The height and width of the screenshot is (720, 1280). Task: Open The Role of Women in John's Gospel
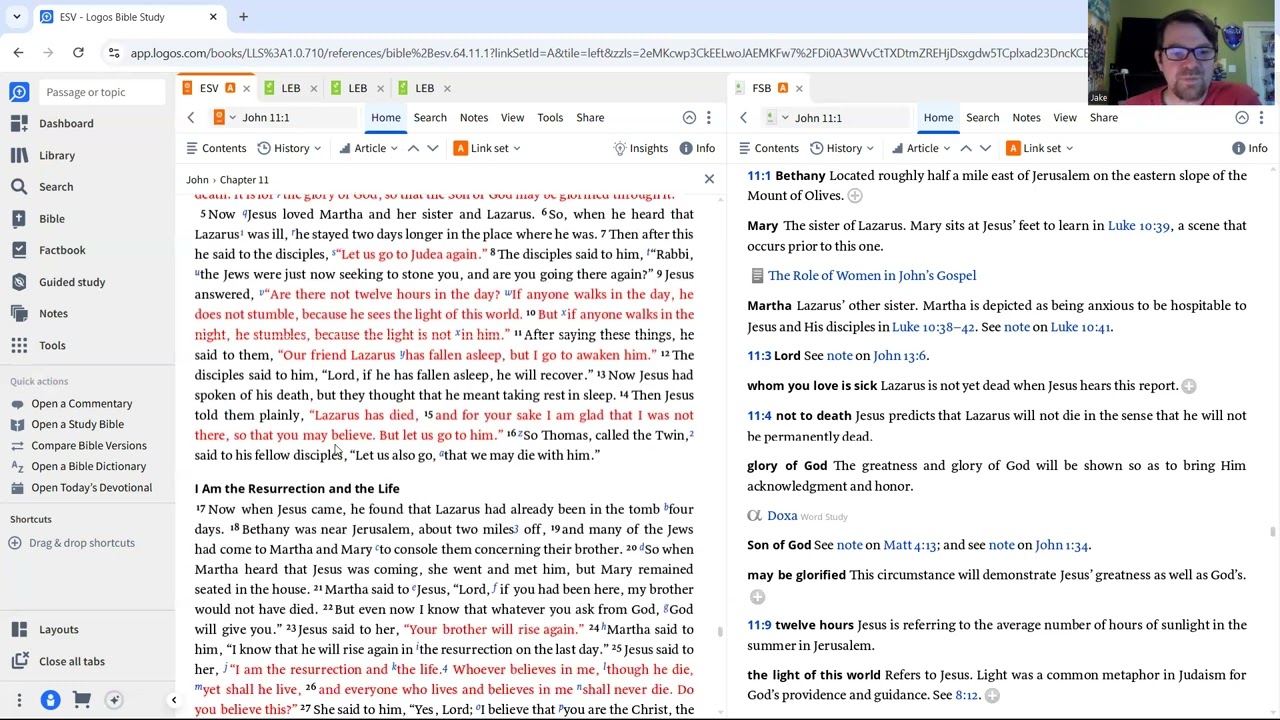click(871, 276)
